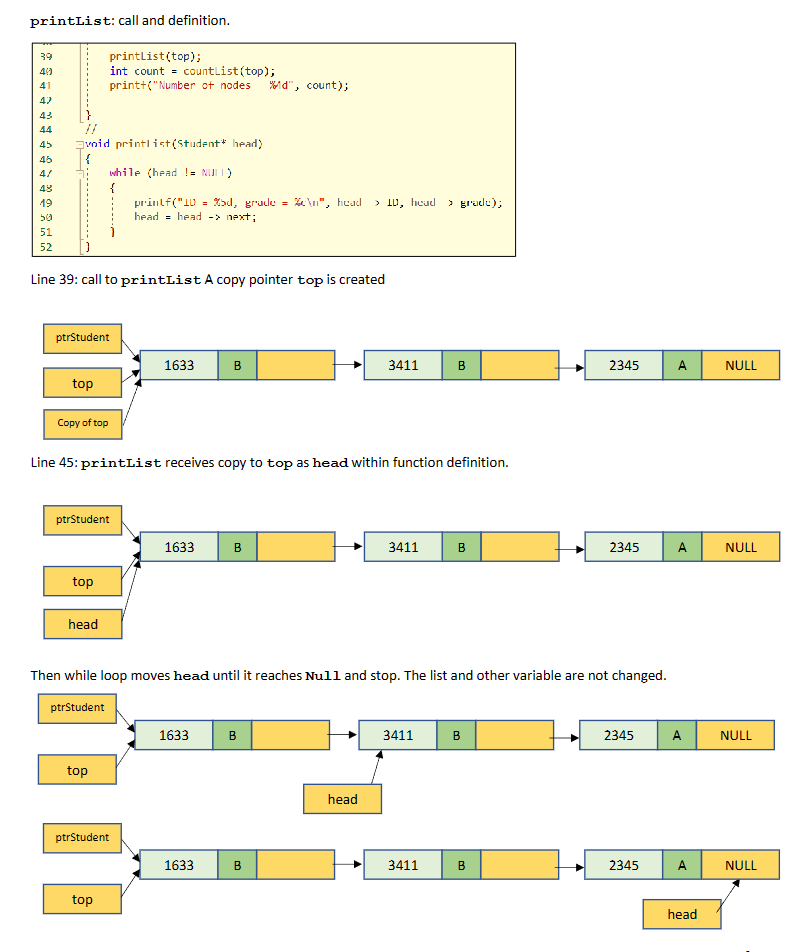This screenshot has width=805, height=952.
Task: Select the top pointer box in the second diagram
Action: [82, 581]
